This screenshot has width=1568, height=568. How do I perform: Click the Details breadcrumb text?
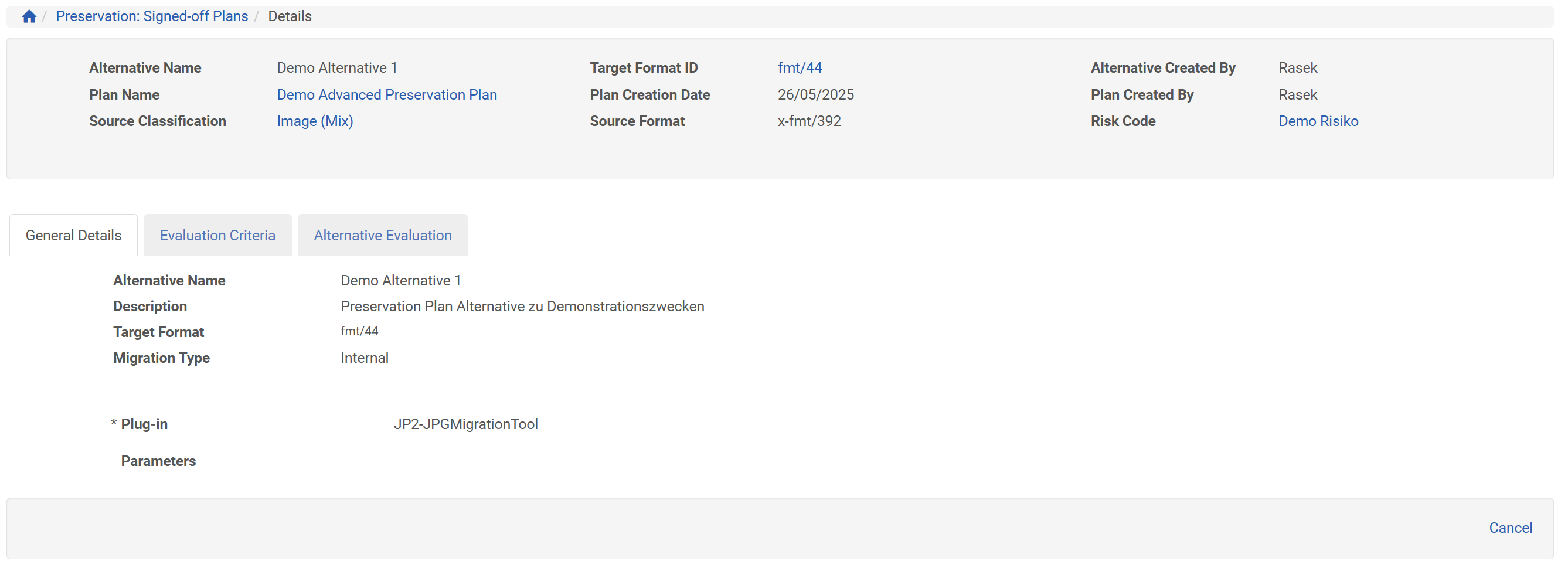[x=290, y=16]
